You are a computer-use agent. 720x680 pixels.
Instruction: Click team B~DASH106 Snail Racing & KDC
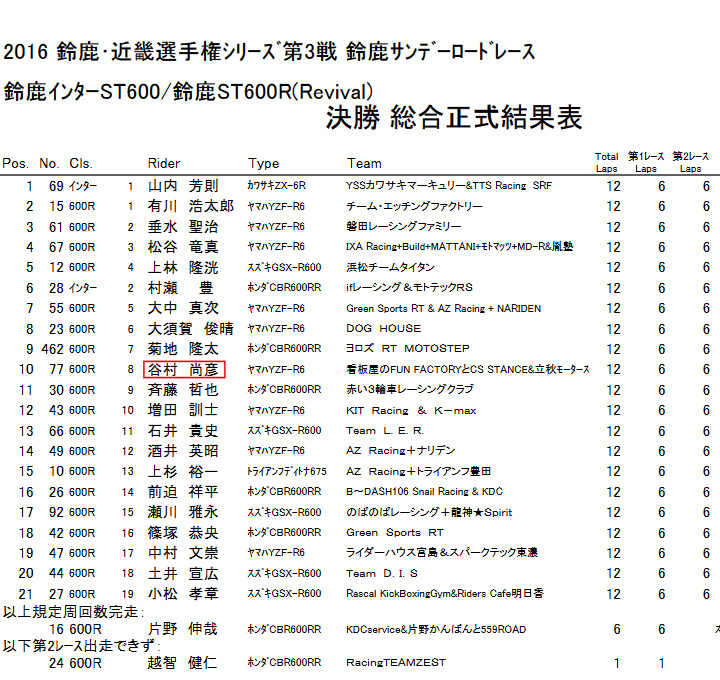(x=424, y=491)
